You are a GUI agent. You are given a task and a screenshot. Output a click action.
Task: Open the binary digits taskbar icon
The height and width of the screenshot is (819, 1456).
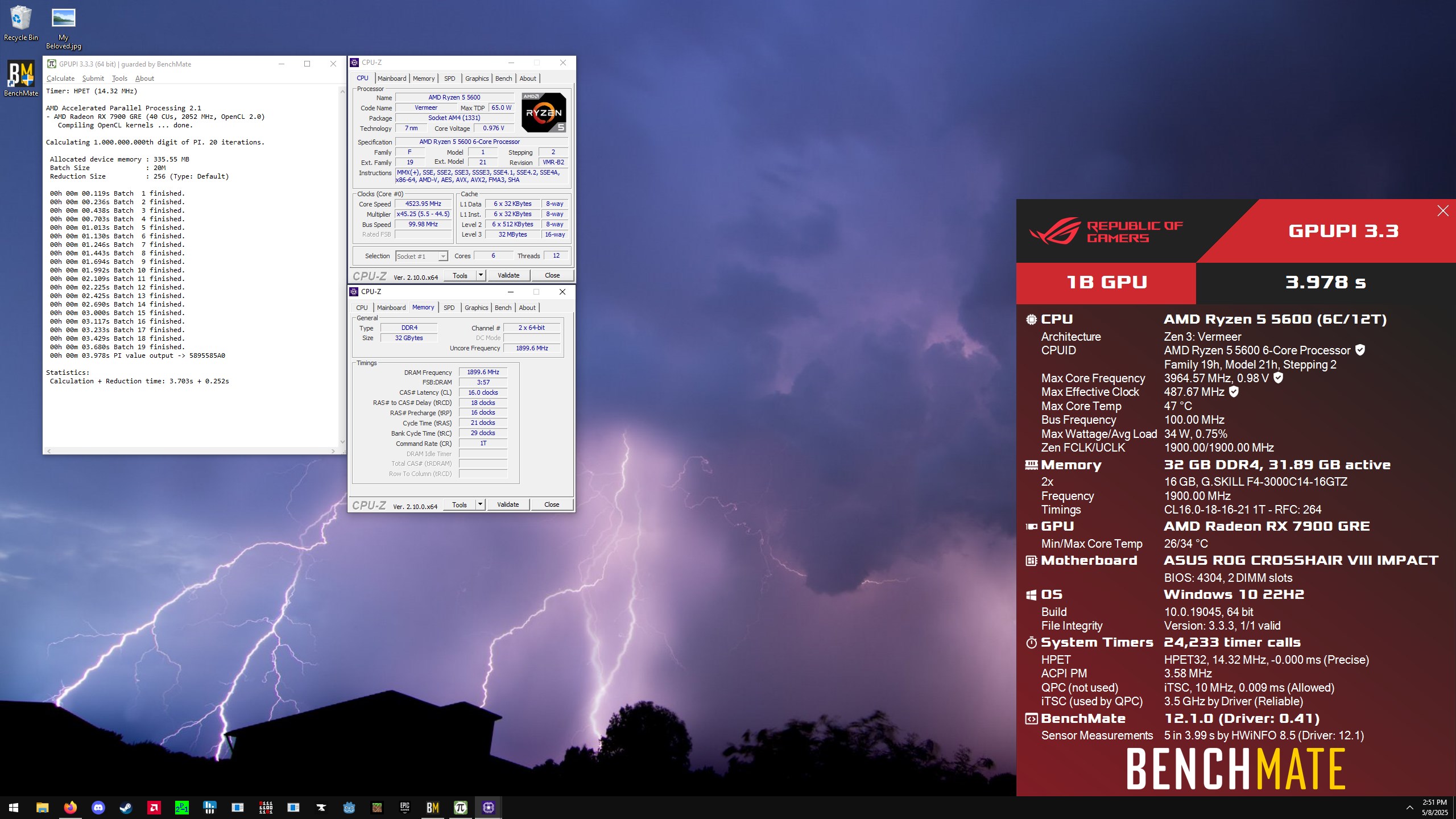(266, 807)
